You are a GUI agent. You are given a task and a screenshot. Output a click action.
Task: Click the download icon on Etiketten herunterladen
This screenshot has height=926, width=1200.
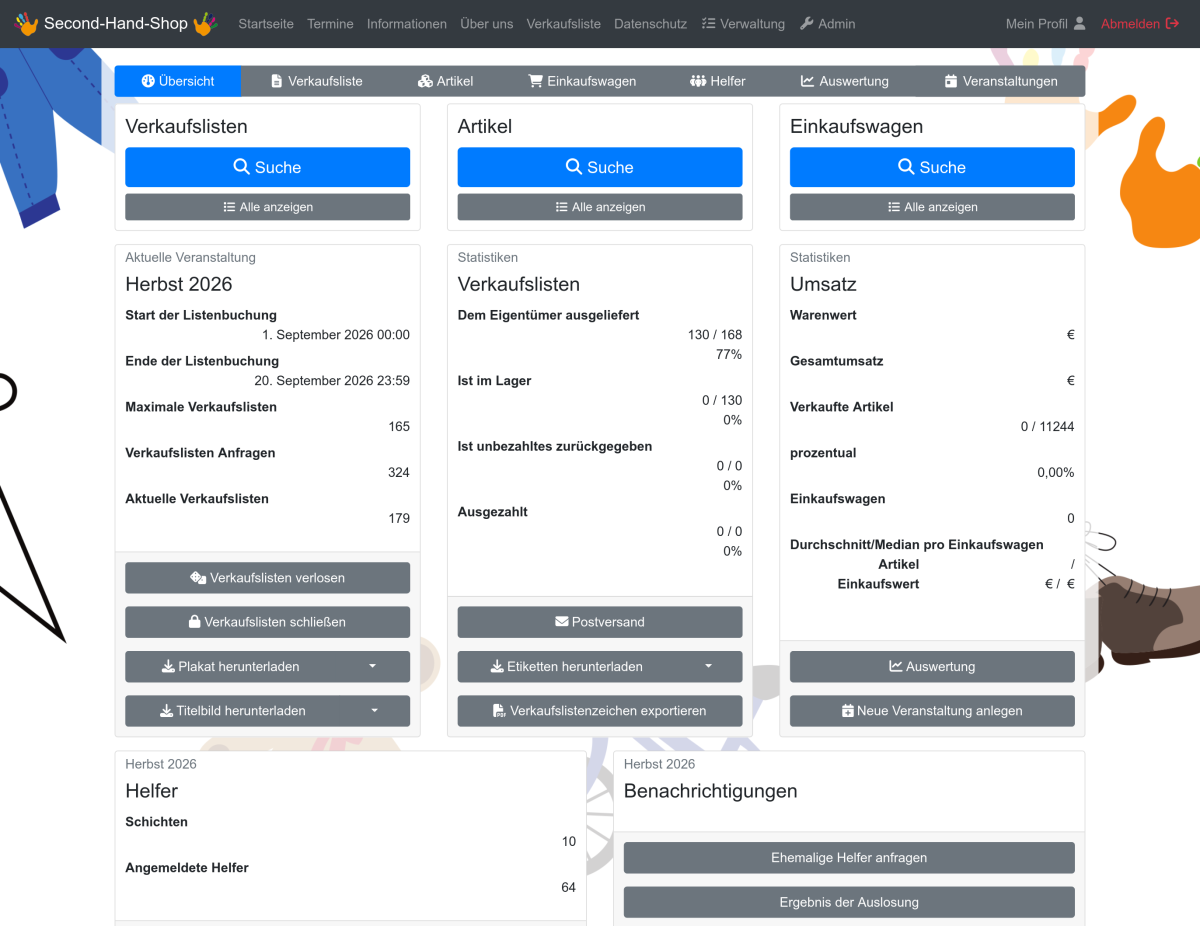[x=497, y=666]
